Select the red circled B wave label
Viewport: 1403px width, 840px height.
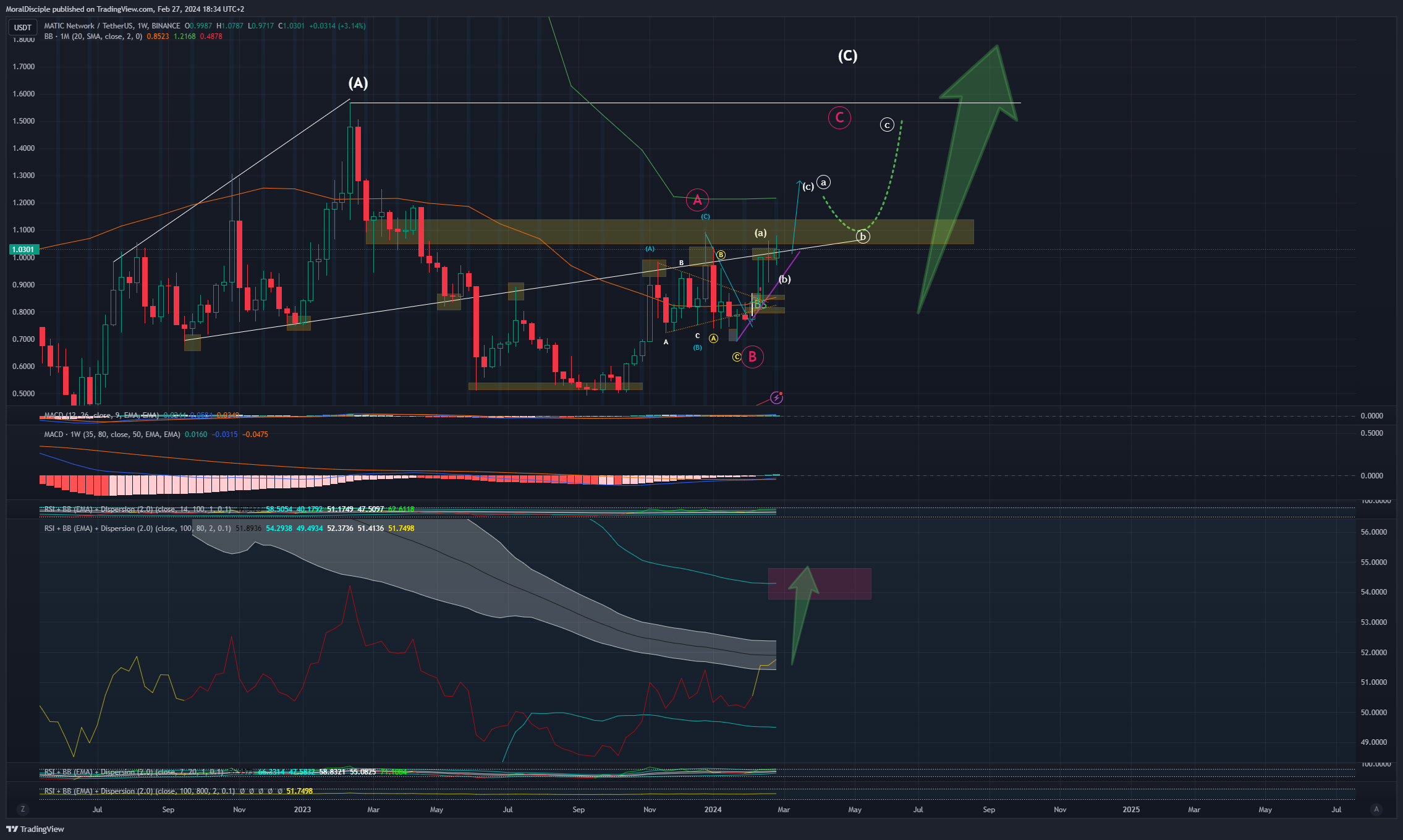point(752,357)
